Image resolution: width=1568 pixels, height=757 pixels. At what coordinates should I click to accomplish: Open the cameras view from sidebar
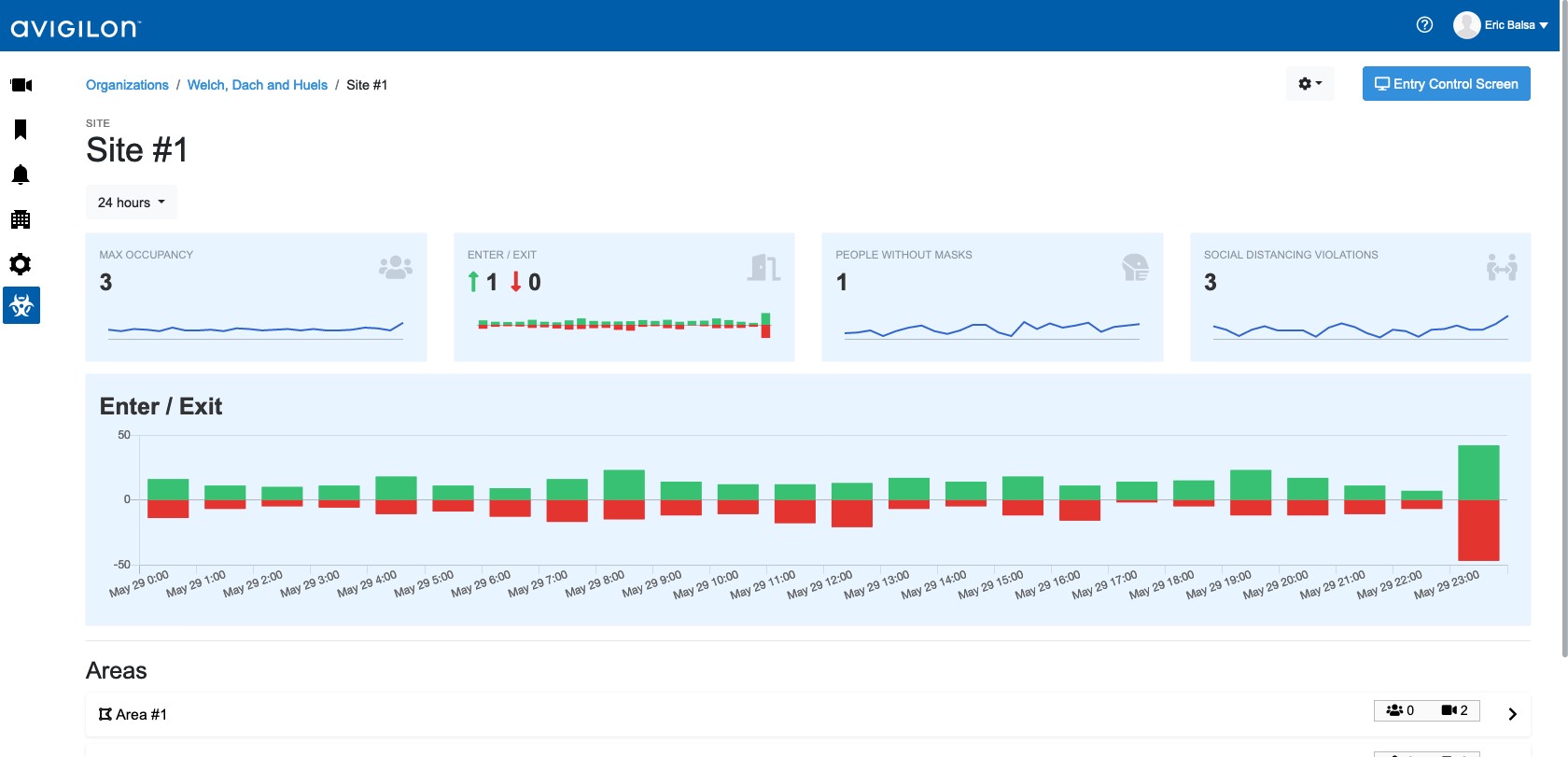[21, 85]
